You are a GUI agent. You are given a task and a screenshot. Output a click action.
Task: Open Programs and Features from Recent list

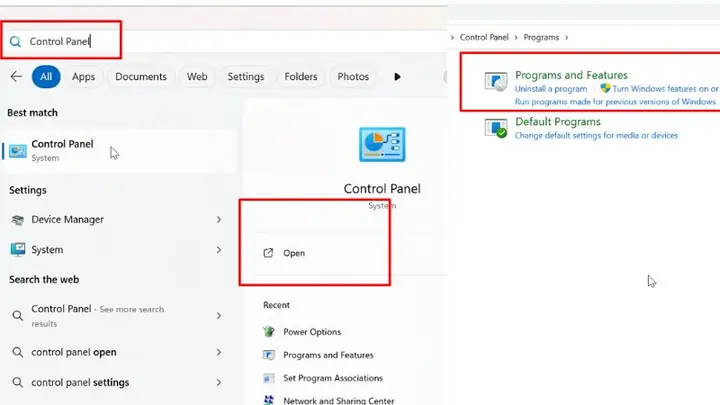[x=328, y=355]
